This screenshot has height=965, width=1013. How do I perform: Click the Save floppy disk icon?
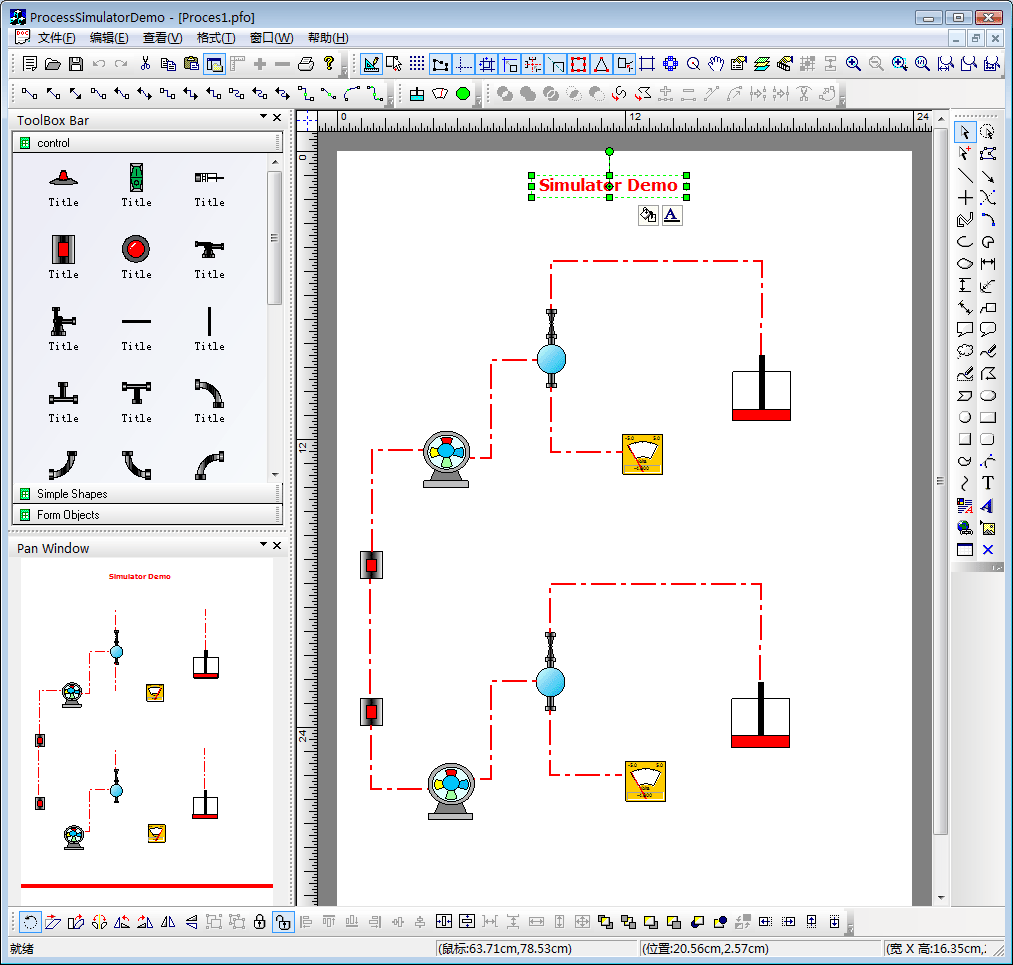(76, 64)
